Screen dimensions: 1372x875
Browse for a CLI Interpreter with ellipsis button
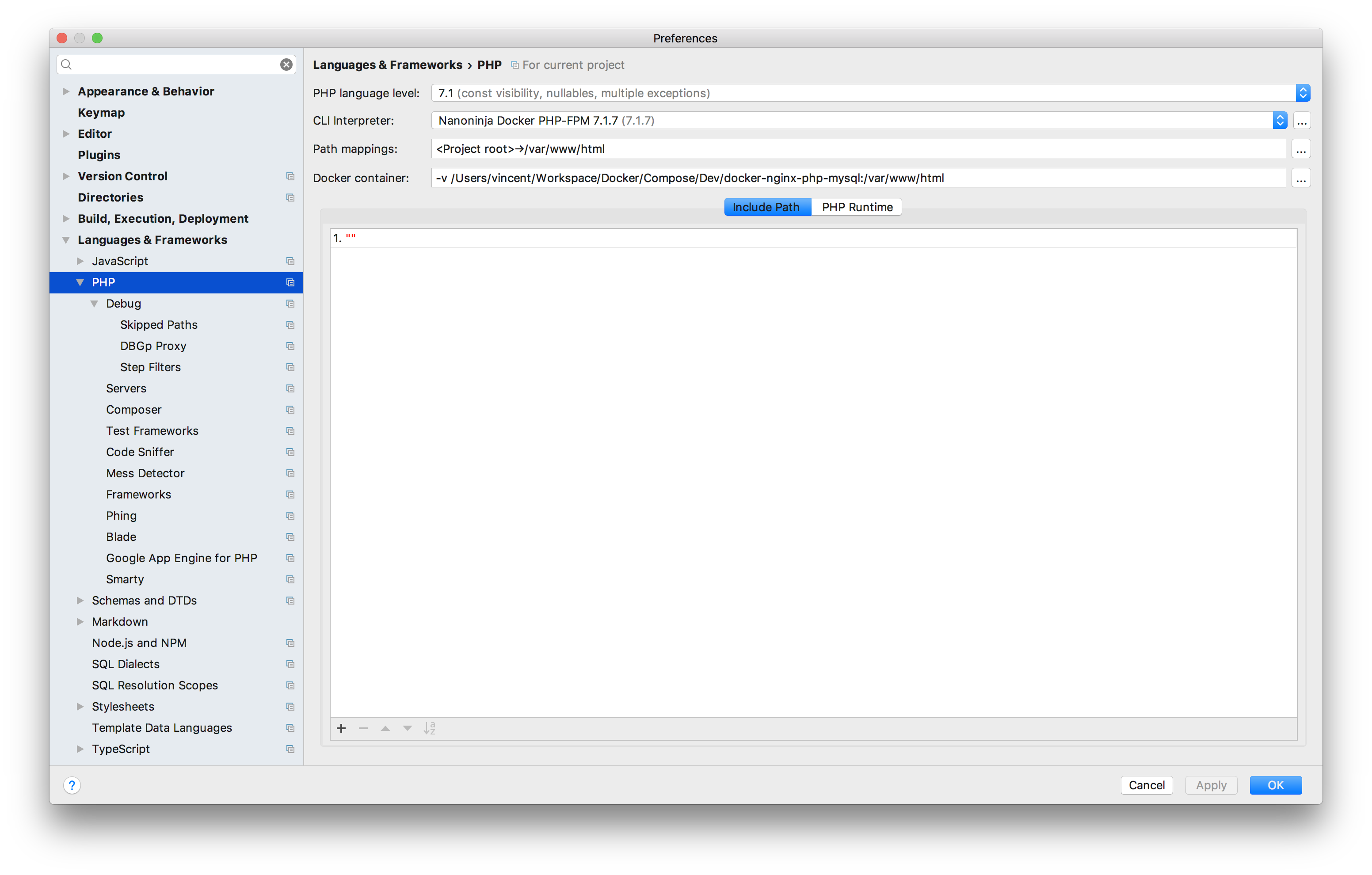1302,120
